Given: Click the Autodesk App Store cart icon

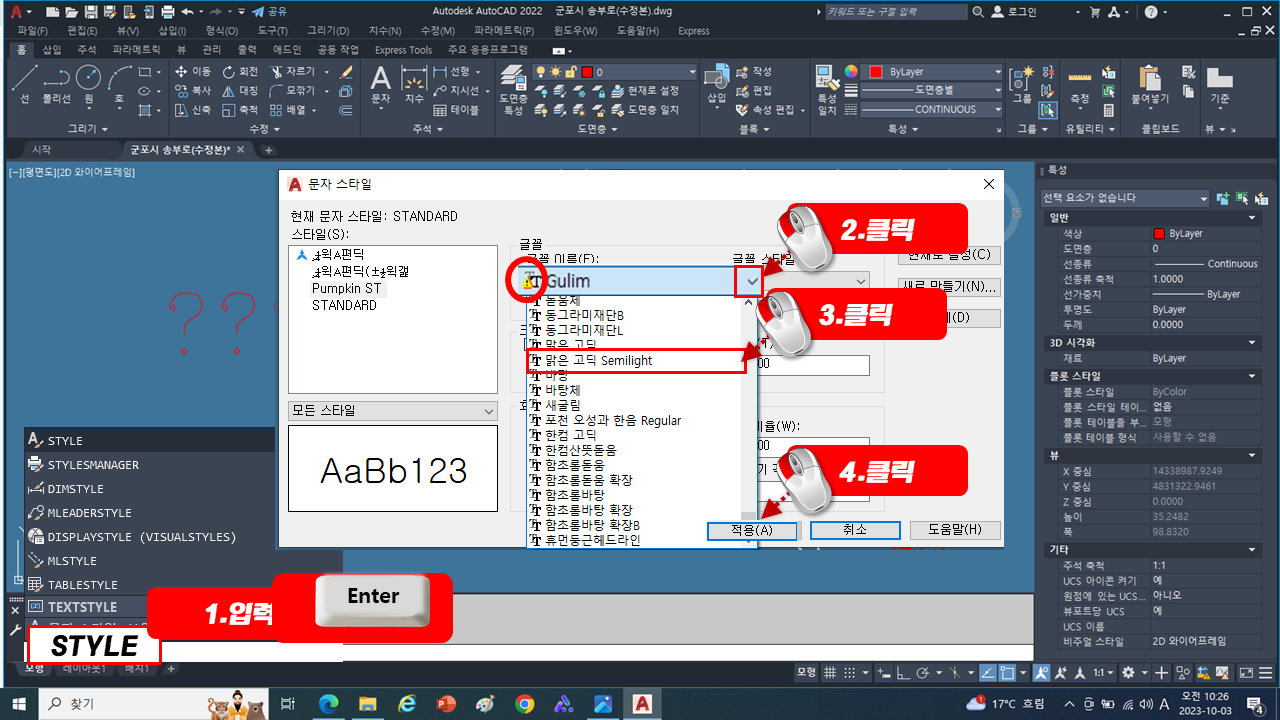Looking at the screenshot, I should [x=1095, y=12].
